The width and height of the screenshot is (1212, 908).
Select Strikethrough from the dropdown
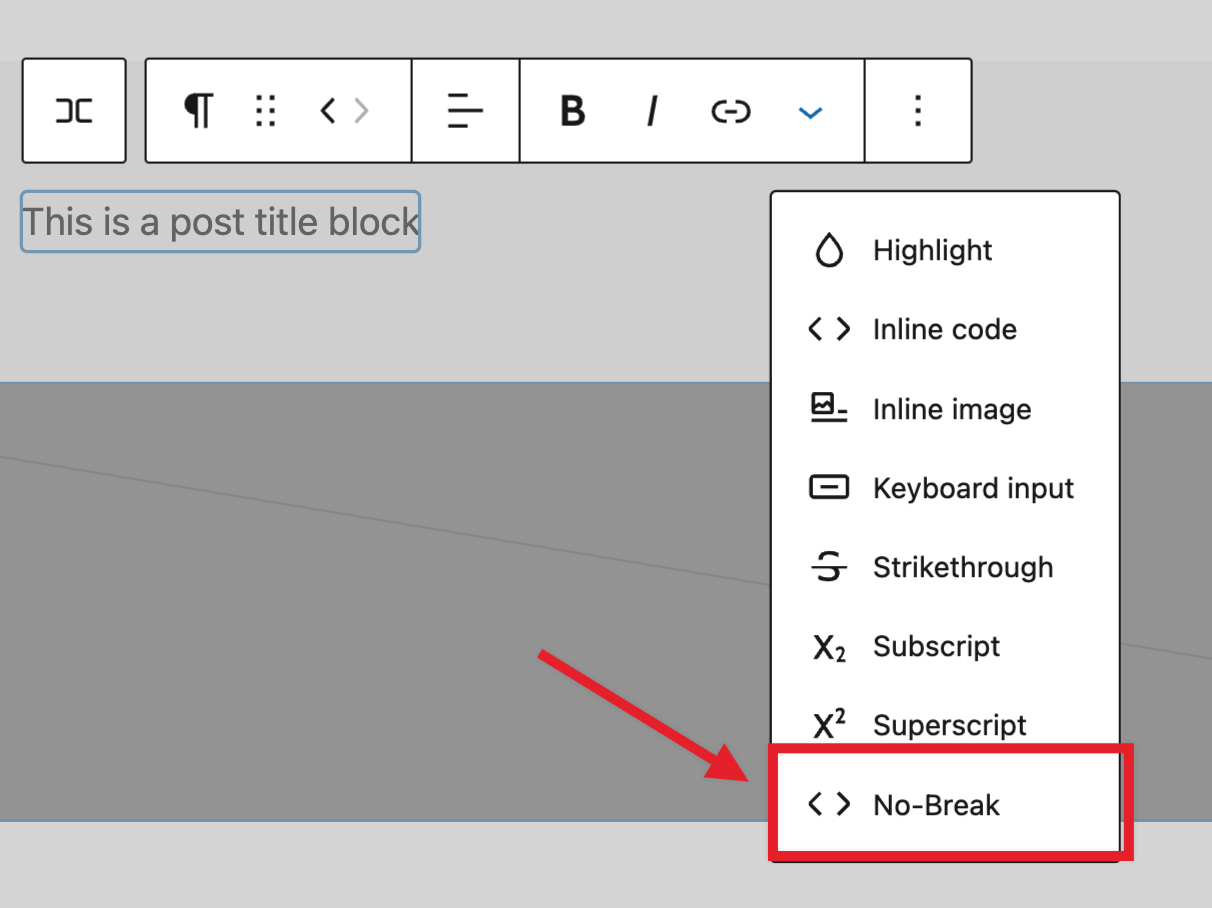(963, 567)
